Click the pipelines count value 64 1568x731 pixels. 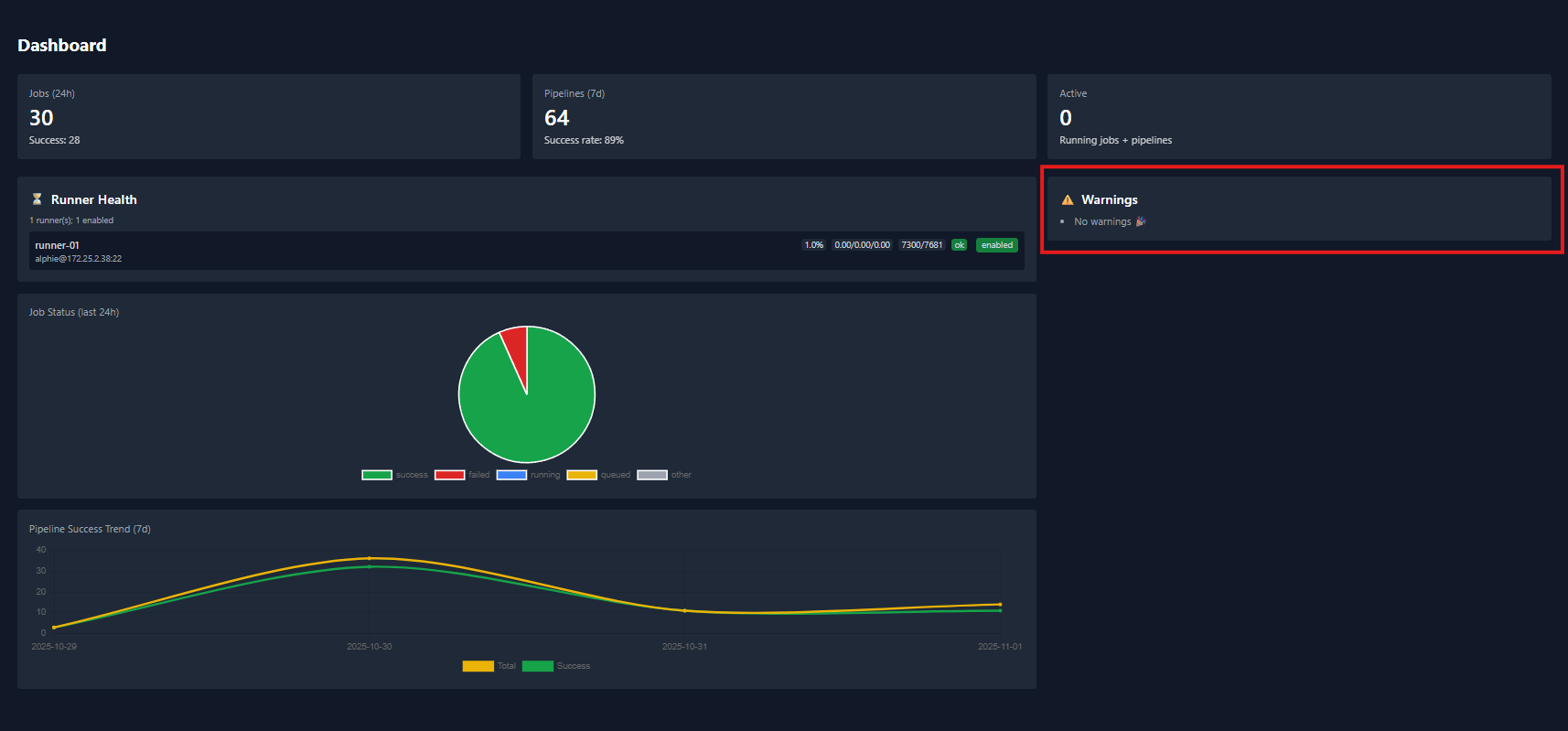click(x=556, y=118)
